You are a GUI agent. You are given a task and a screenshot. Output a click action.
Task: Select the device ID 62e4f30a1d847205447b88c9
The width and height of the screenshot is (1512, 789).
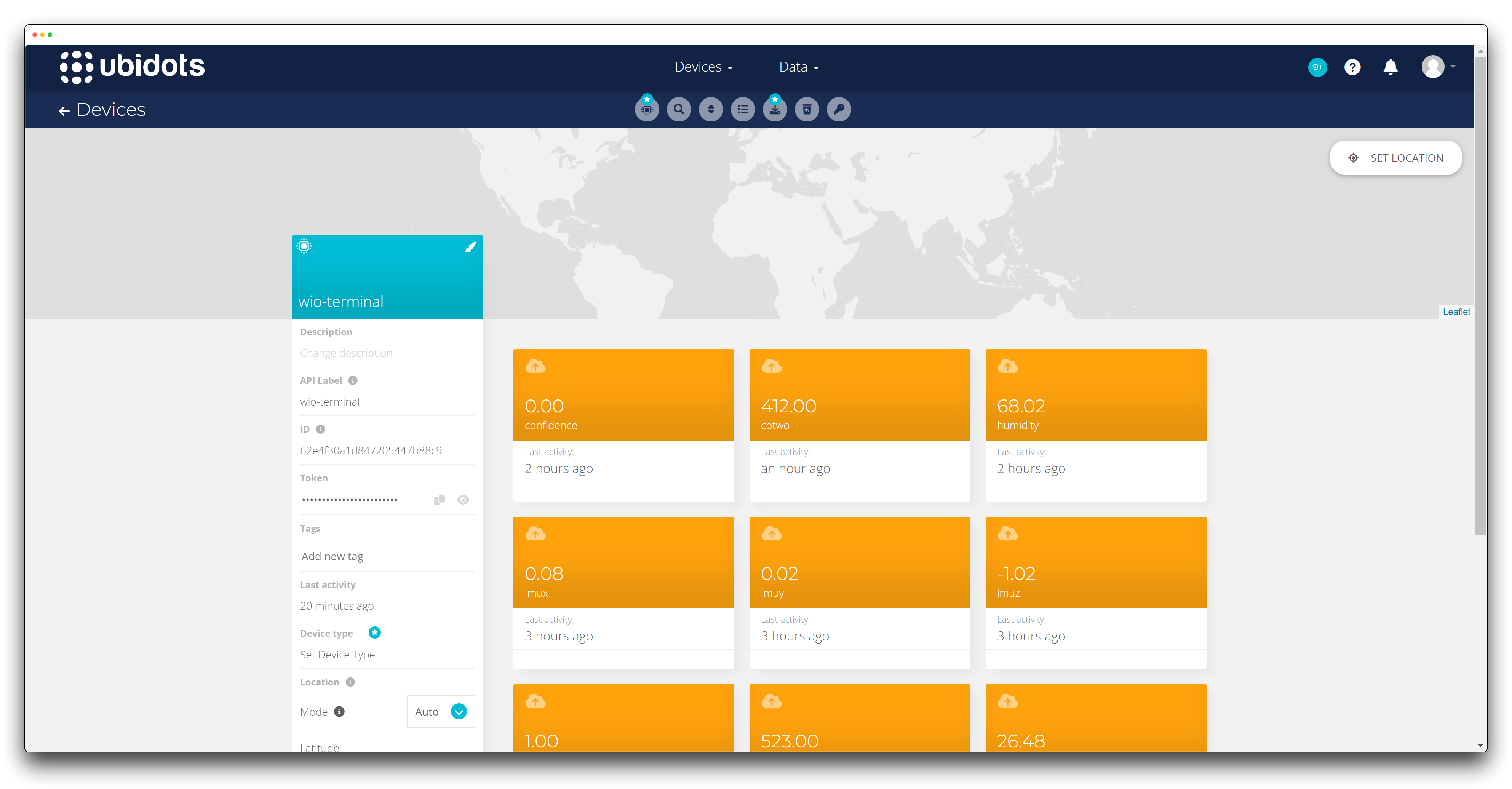coord(371,450)
